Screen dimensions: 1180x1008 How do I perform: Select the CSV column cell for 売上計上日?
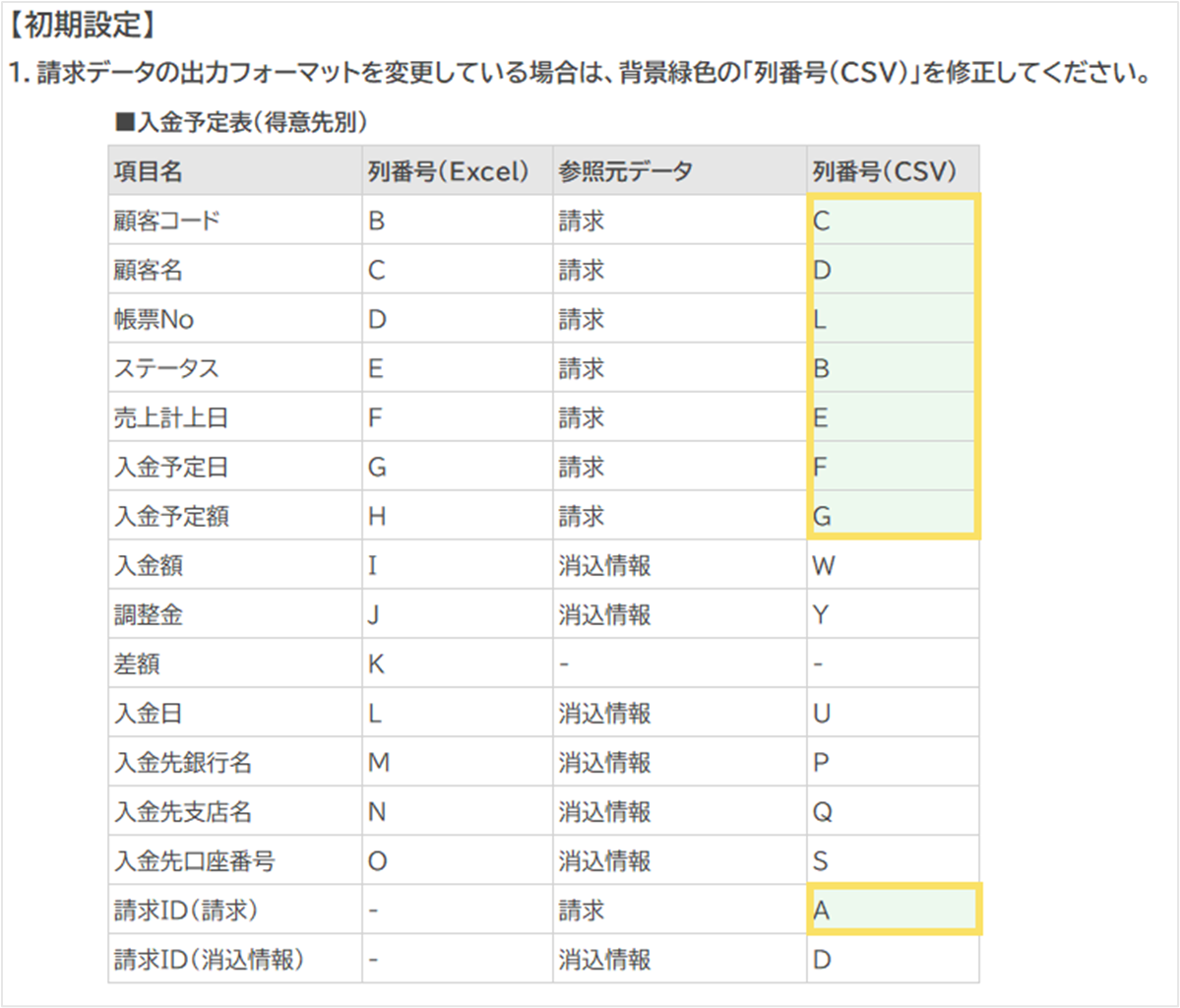tap(893, 417)
